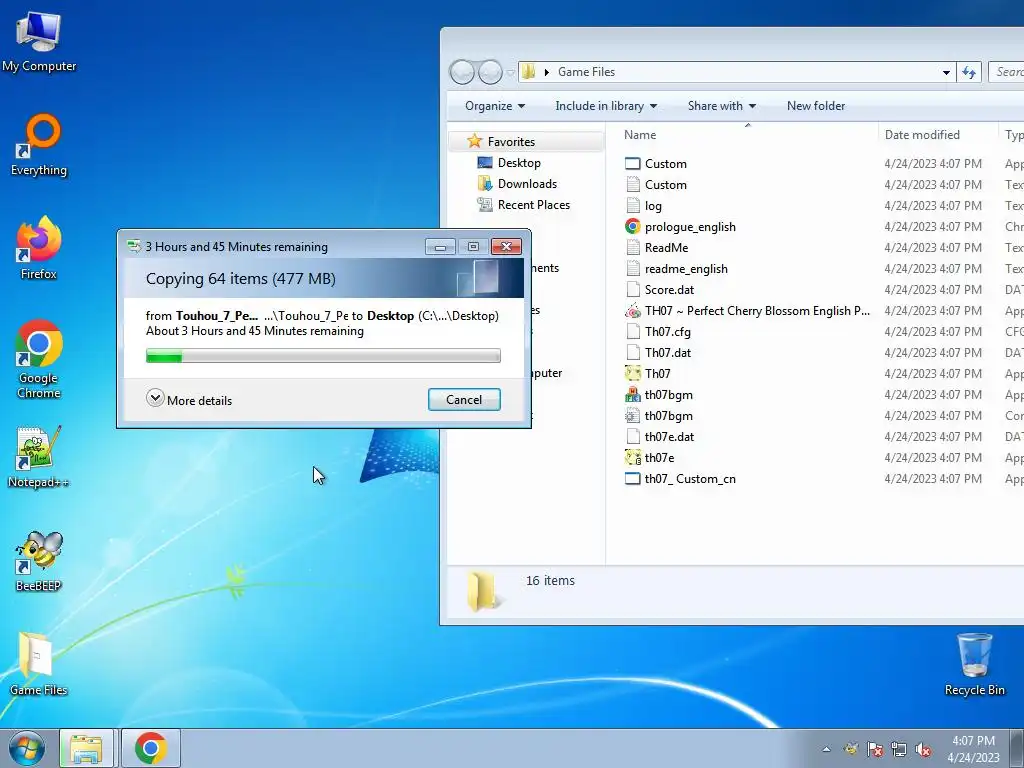Open the Share with dropdown

722,106
